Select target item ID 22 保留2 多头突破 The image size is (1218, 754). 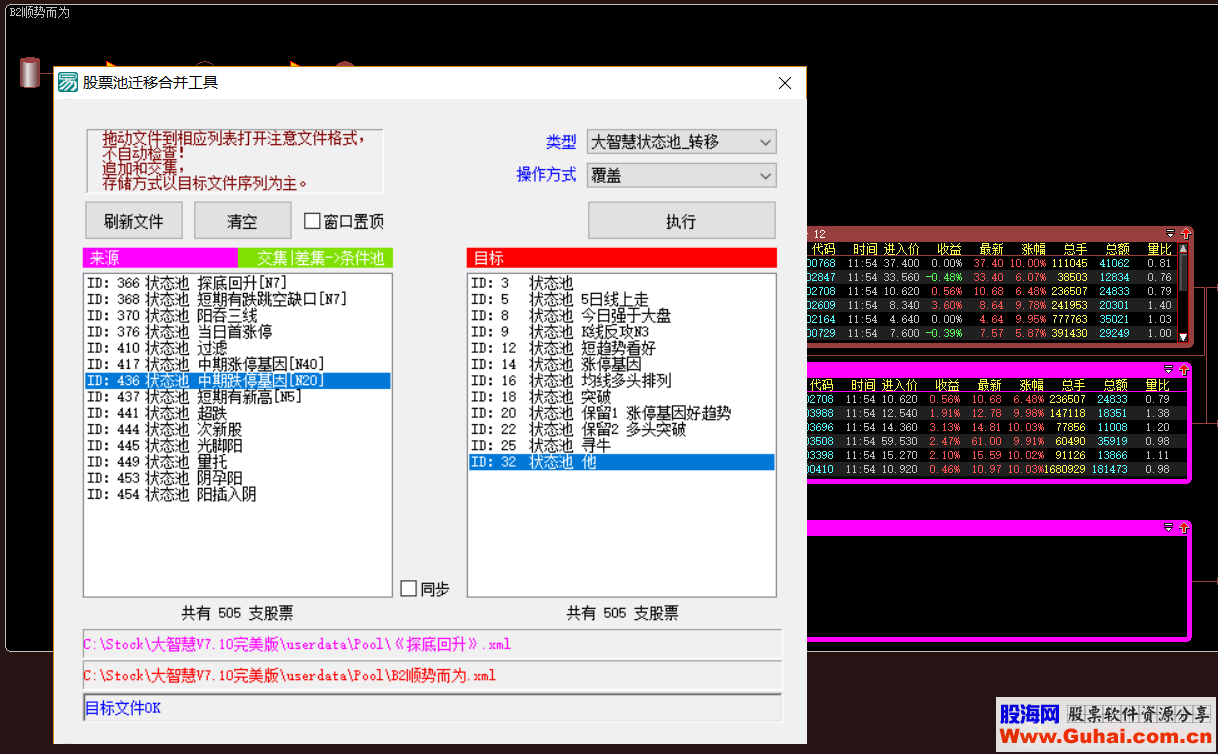[x=622, y=430]
